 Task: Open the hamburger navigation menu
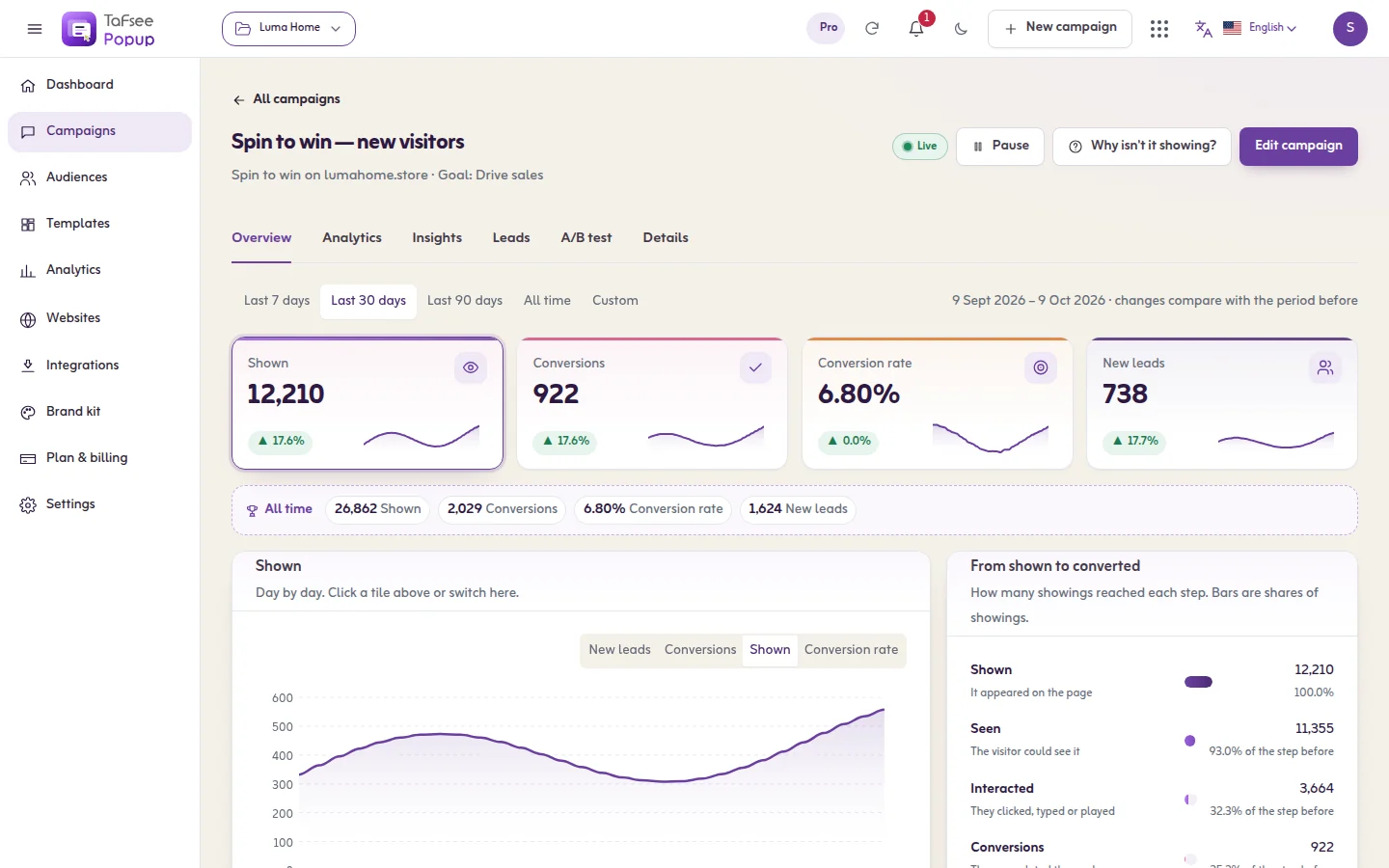coord(35,29)
